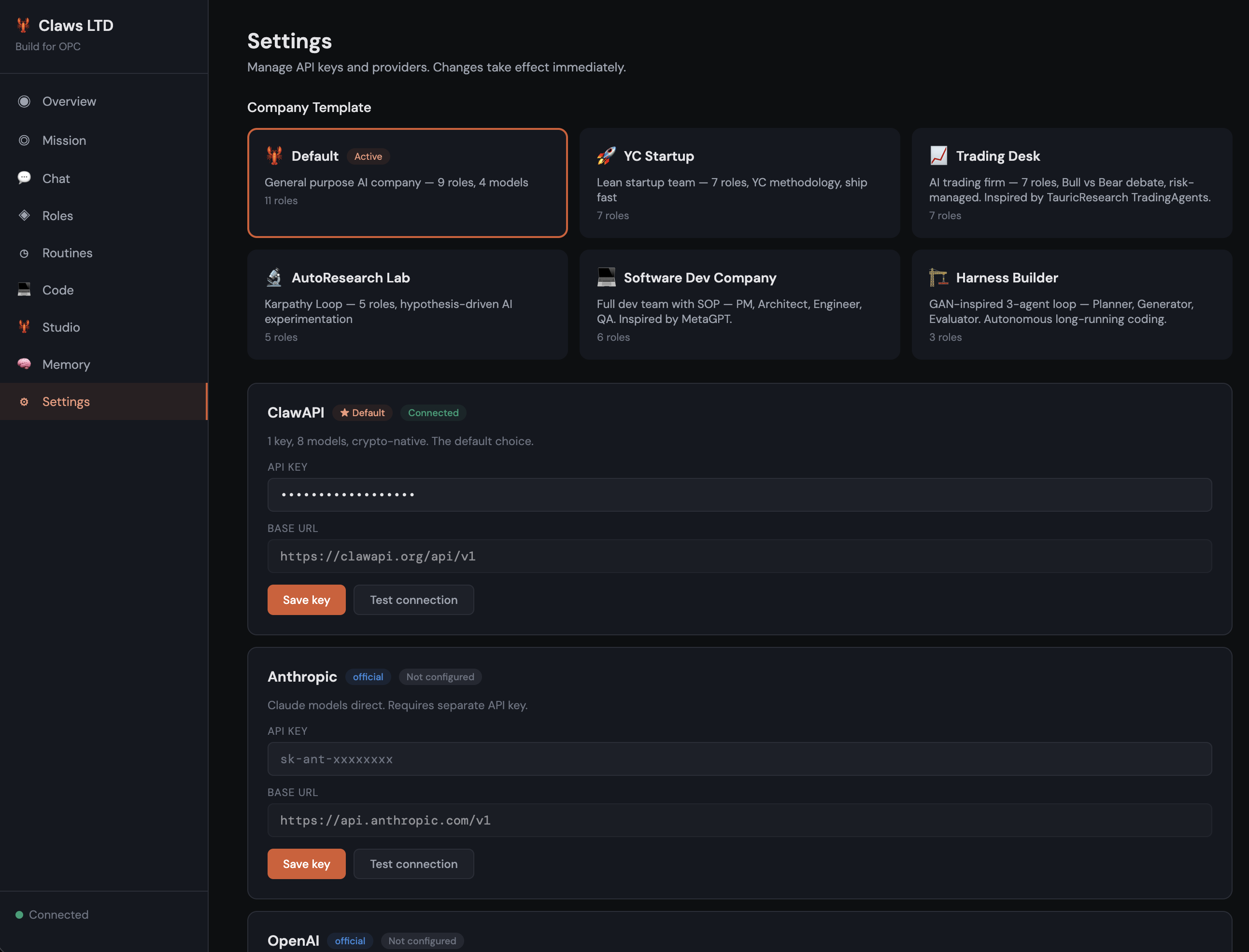
Task: Click the Software Dev Company laptop icon
Action: click(x=606, y=278)
